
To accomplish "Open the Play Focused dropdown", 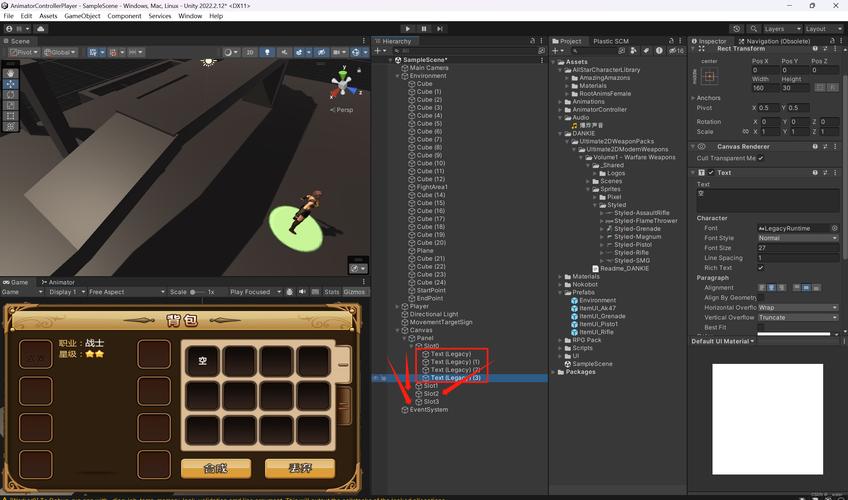I will 255,292.
